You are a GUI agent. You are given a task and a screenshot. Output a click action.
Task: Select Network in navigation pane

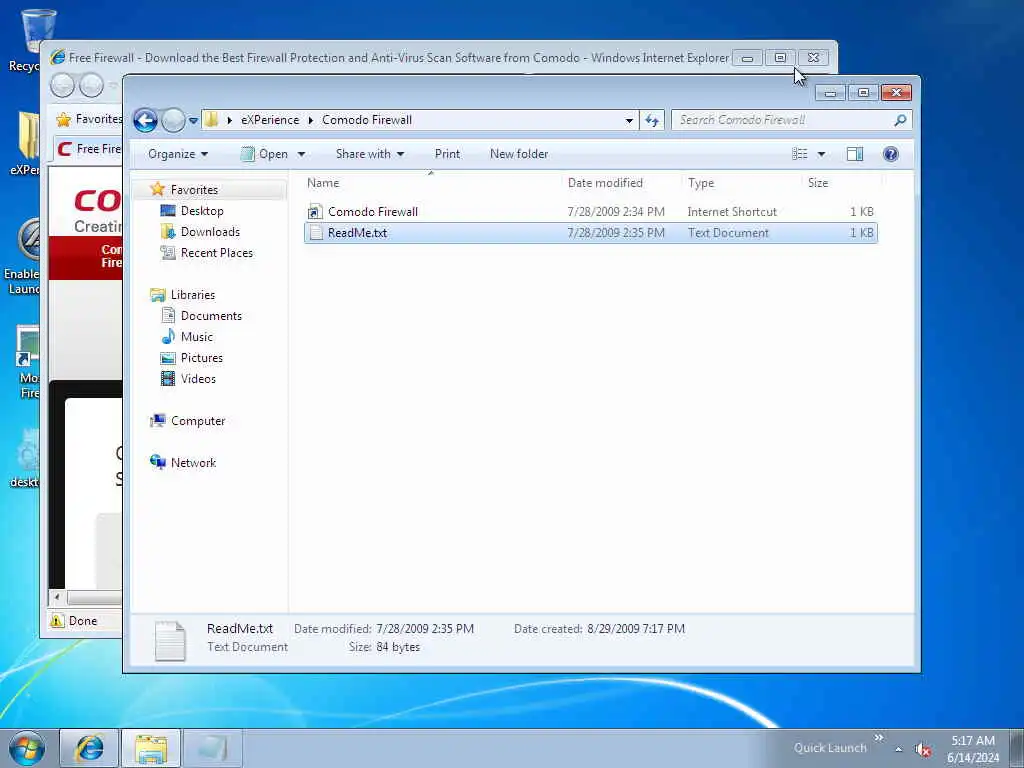tap(193, 463)
